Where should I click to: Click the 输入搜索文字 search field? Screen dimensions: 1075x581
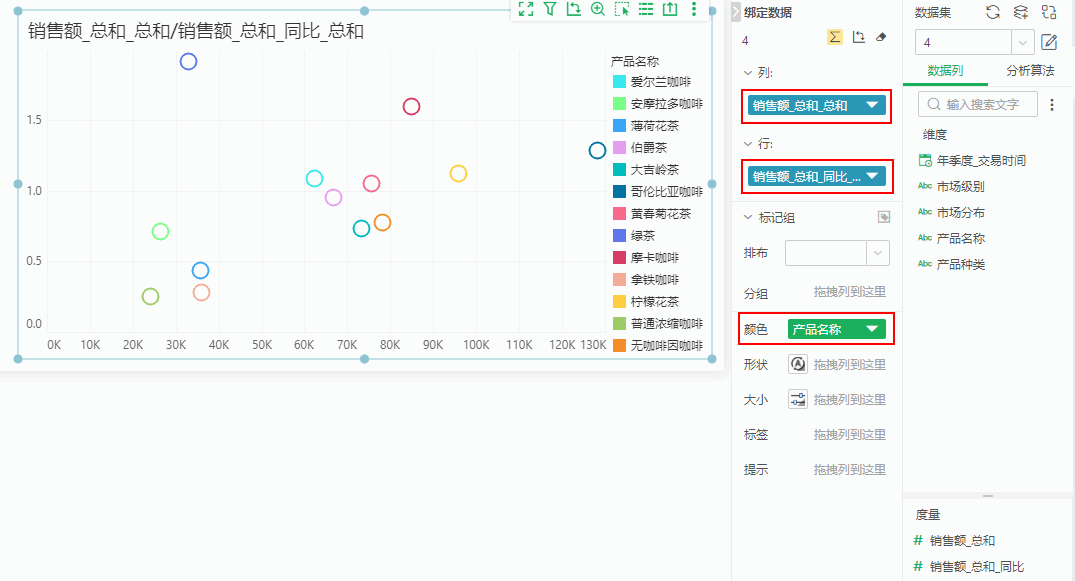[982, 104]
